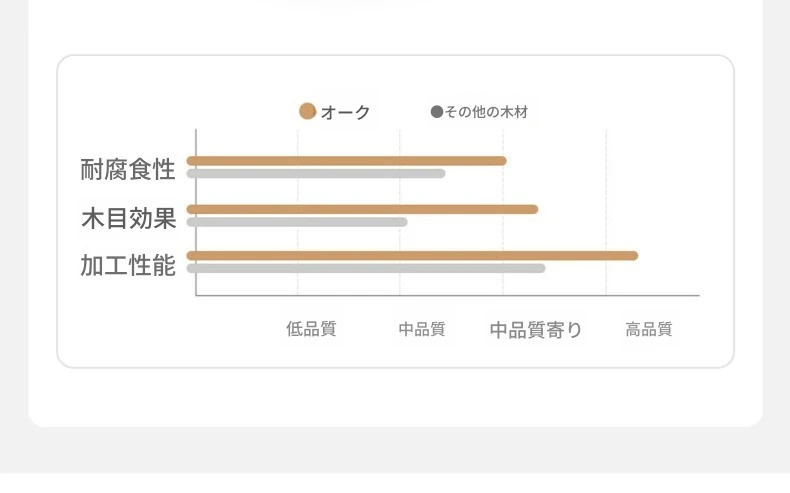Click the 加工性能 row label
Viewport: 790px width, 493px height.
[128, 265]
